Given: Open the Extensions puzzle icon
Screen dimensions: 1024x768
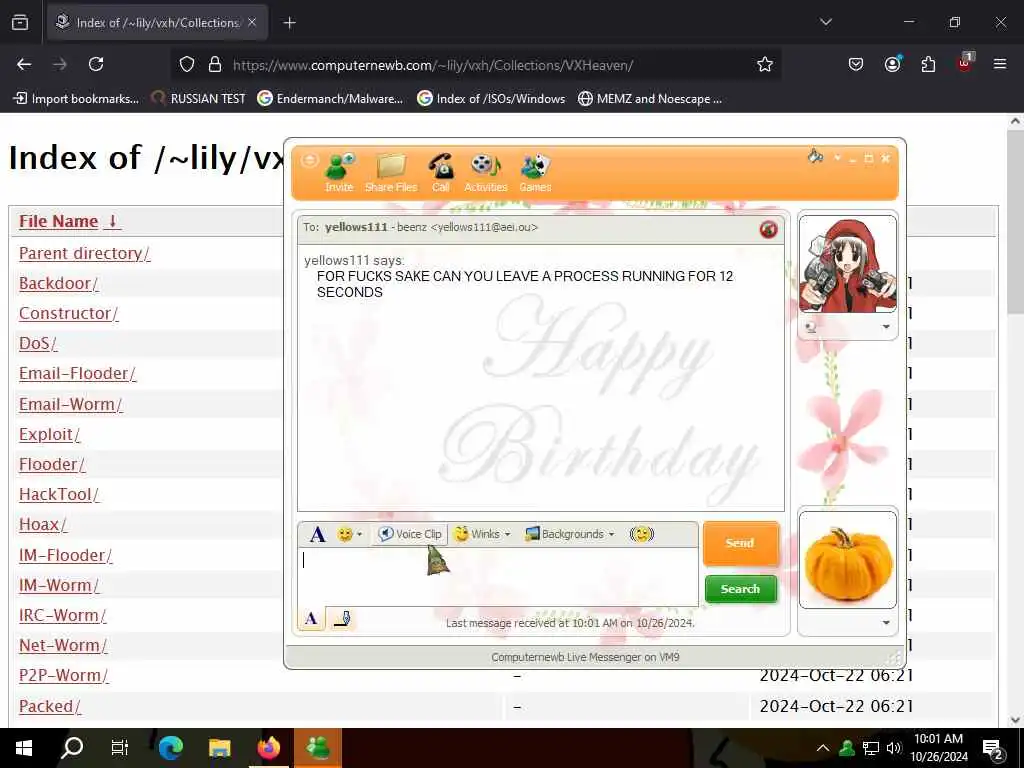Looking at the screenshot, I should pos(928,64).
